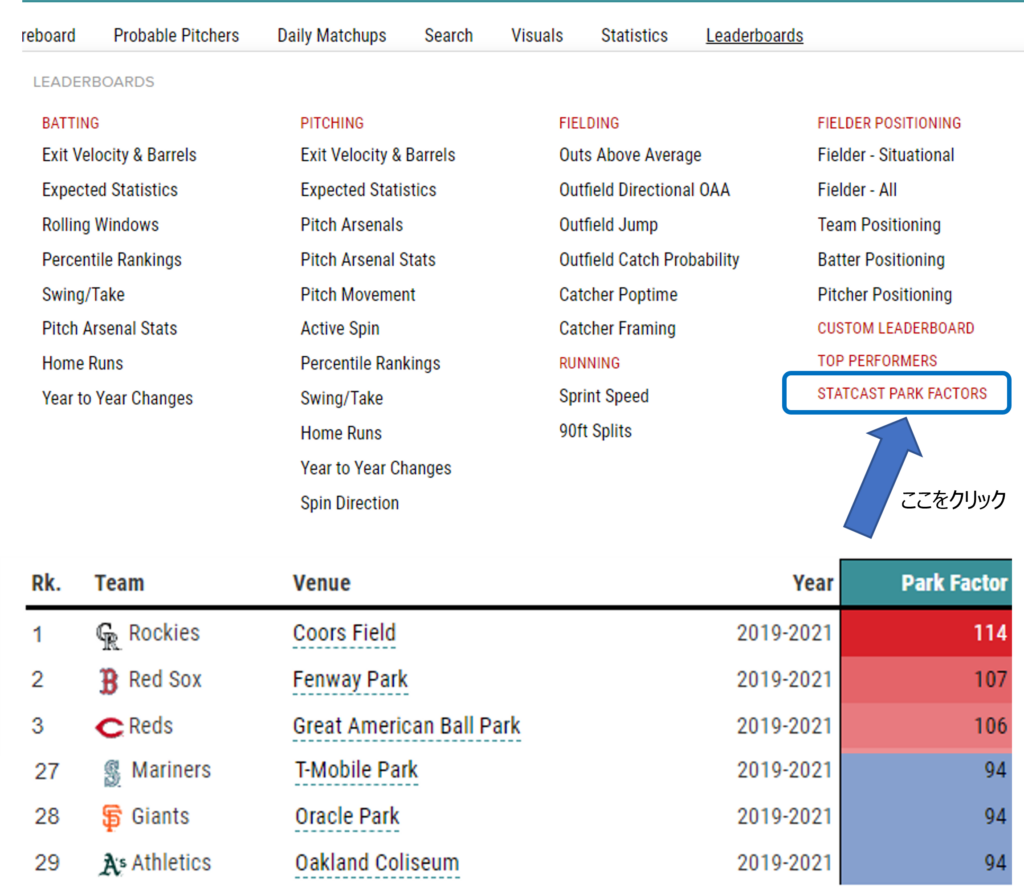Open Batting Pitch Arsenal Stats
Screen dimensions: 1024x887
[109, 329]
